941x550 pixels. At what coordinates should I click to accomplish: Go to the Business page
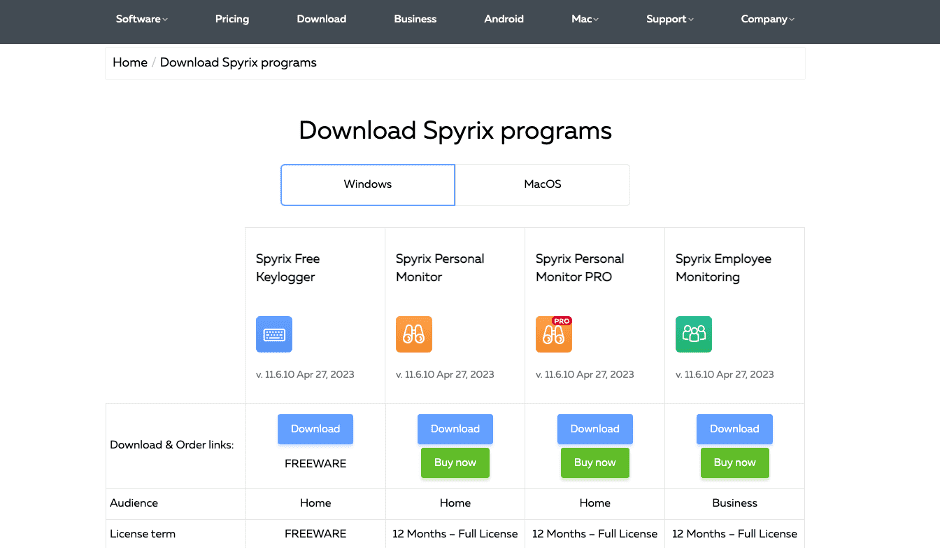(x=415, y=19)
